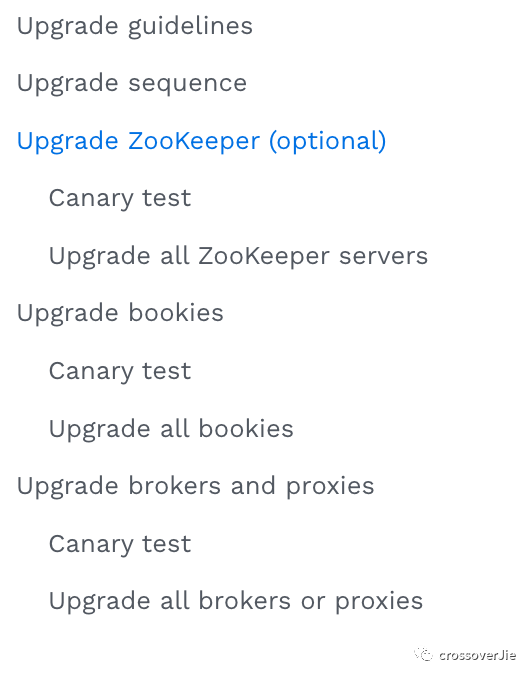
Task: Click the WeChat logo icon in the watermark
Action: pyautogui.click(x=423, y=654)
